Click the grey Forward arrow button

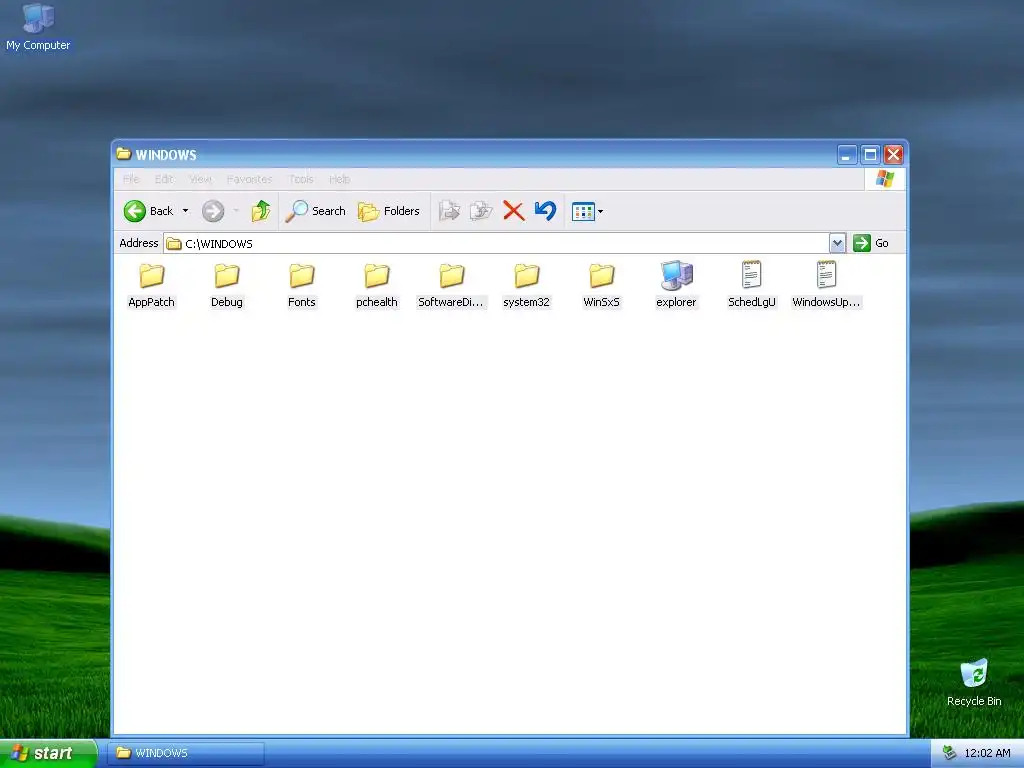[213, 211]
